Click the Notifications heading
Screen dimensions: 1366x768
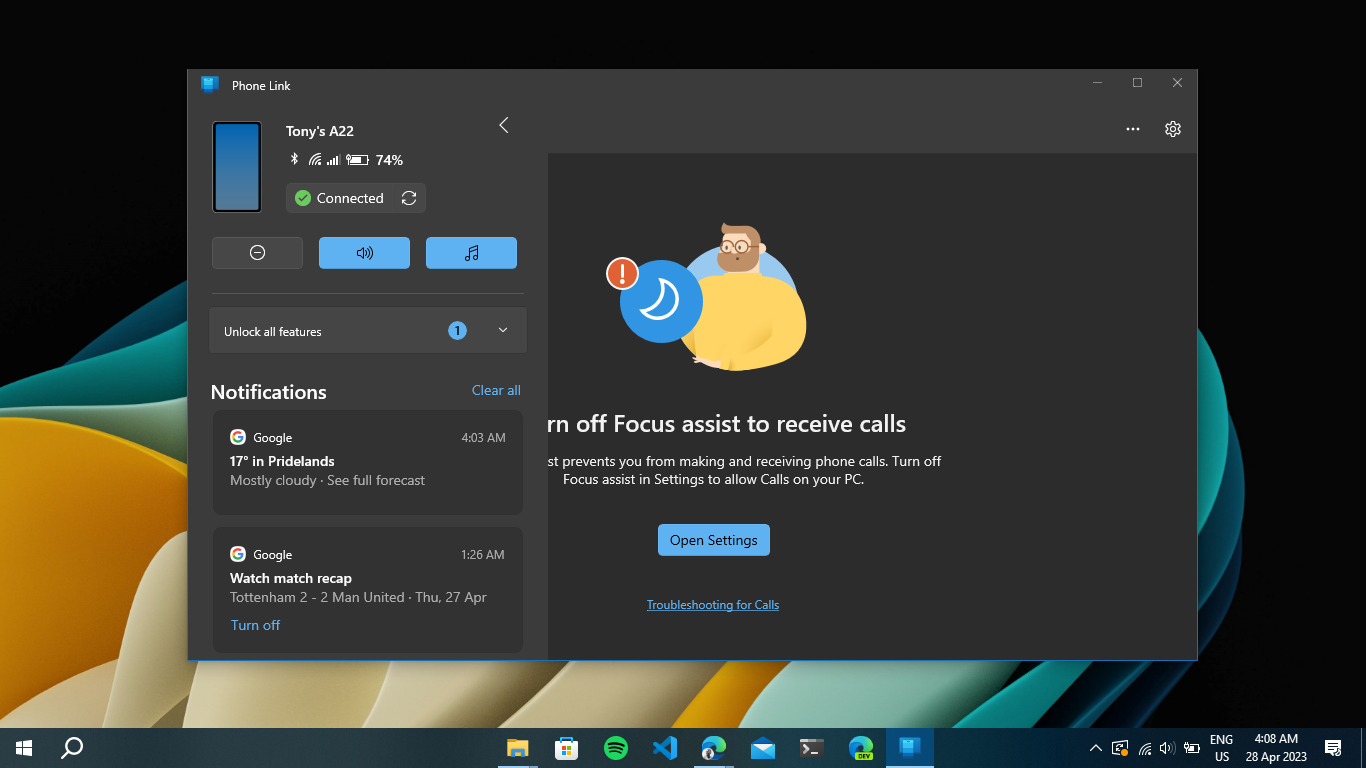point(269,392)
